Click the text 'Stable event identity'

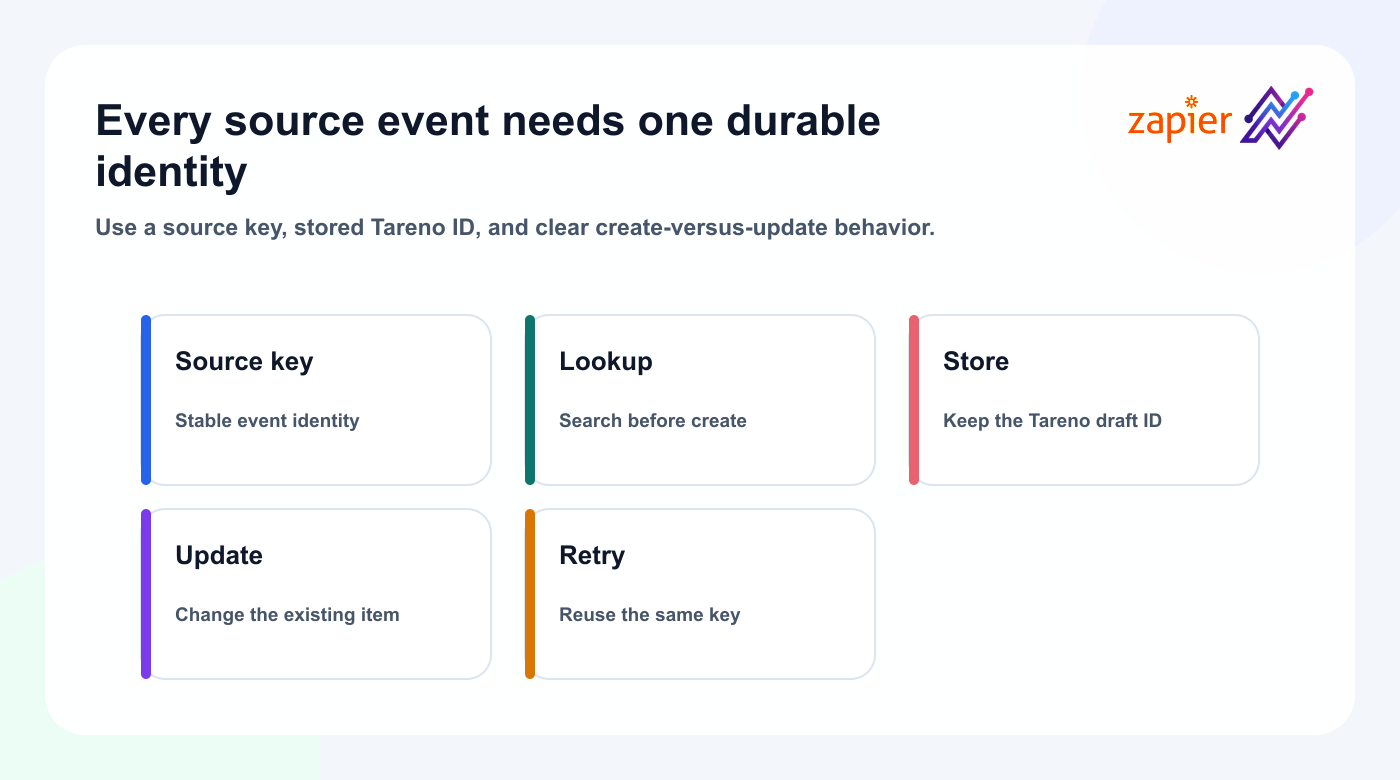pos(267,421)
